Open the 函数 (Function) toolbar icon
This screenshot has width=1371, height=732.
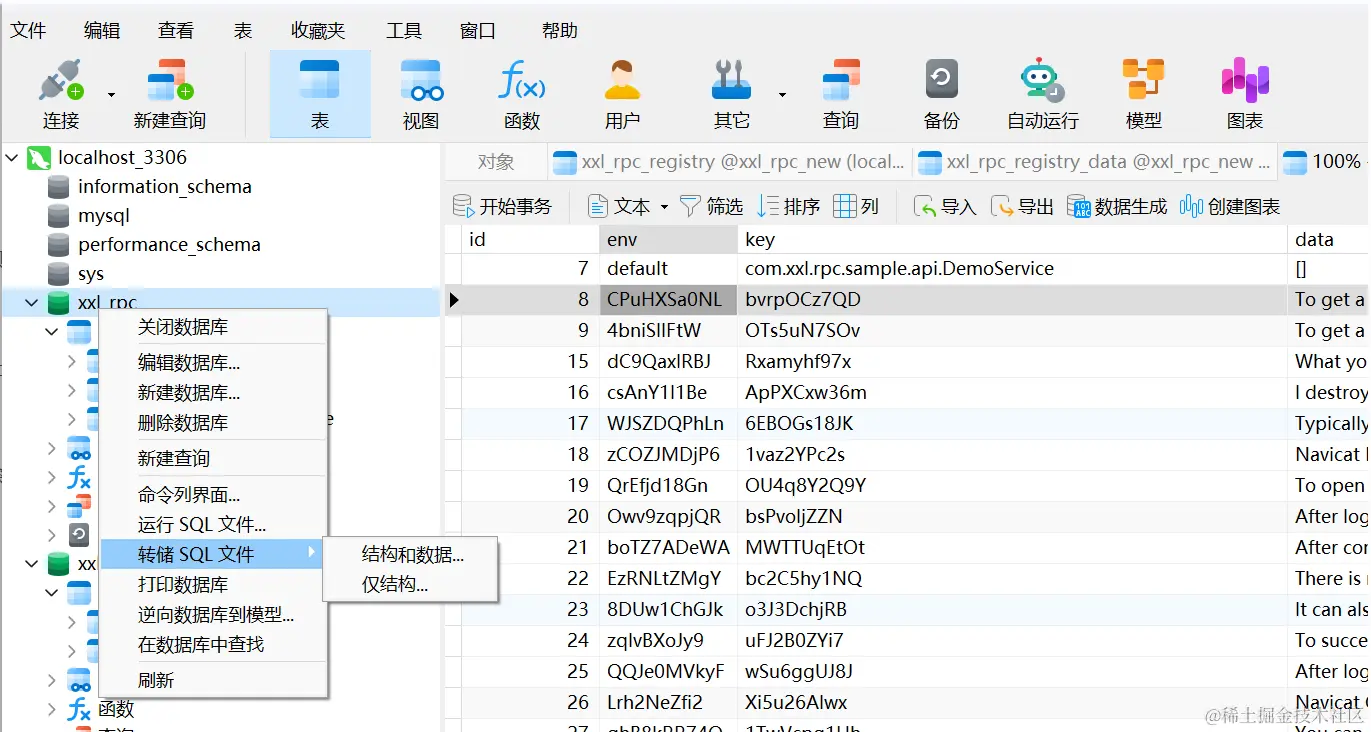521,93
